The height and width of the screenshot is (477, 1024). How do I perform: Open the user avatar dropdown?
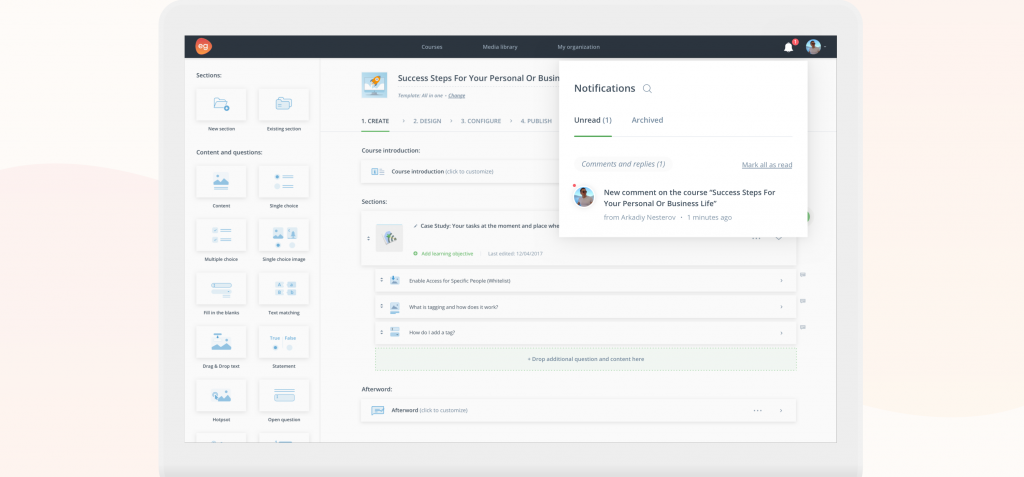click(x=816, y=47)
